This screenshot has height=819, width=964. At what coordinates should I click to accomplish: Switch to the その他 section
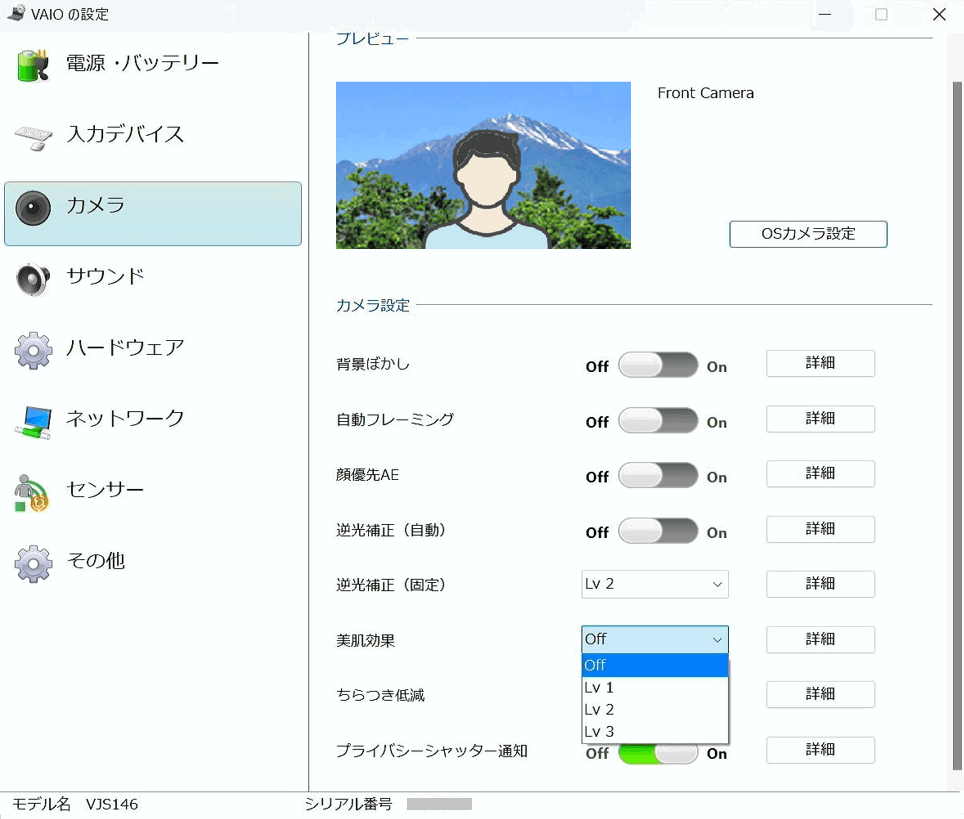pos(96,561)
